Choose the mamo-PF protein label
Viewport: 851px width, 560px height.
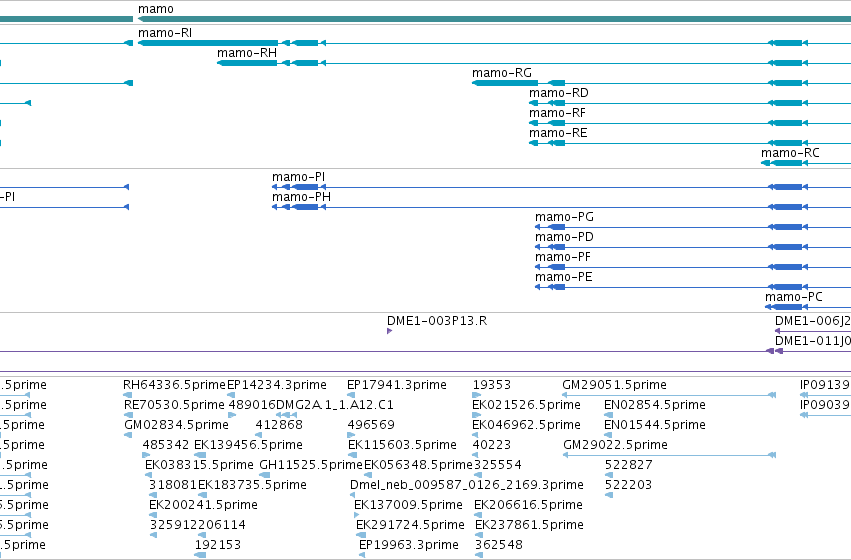click(563, 258)
